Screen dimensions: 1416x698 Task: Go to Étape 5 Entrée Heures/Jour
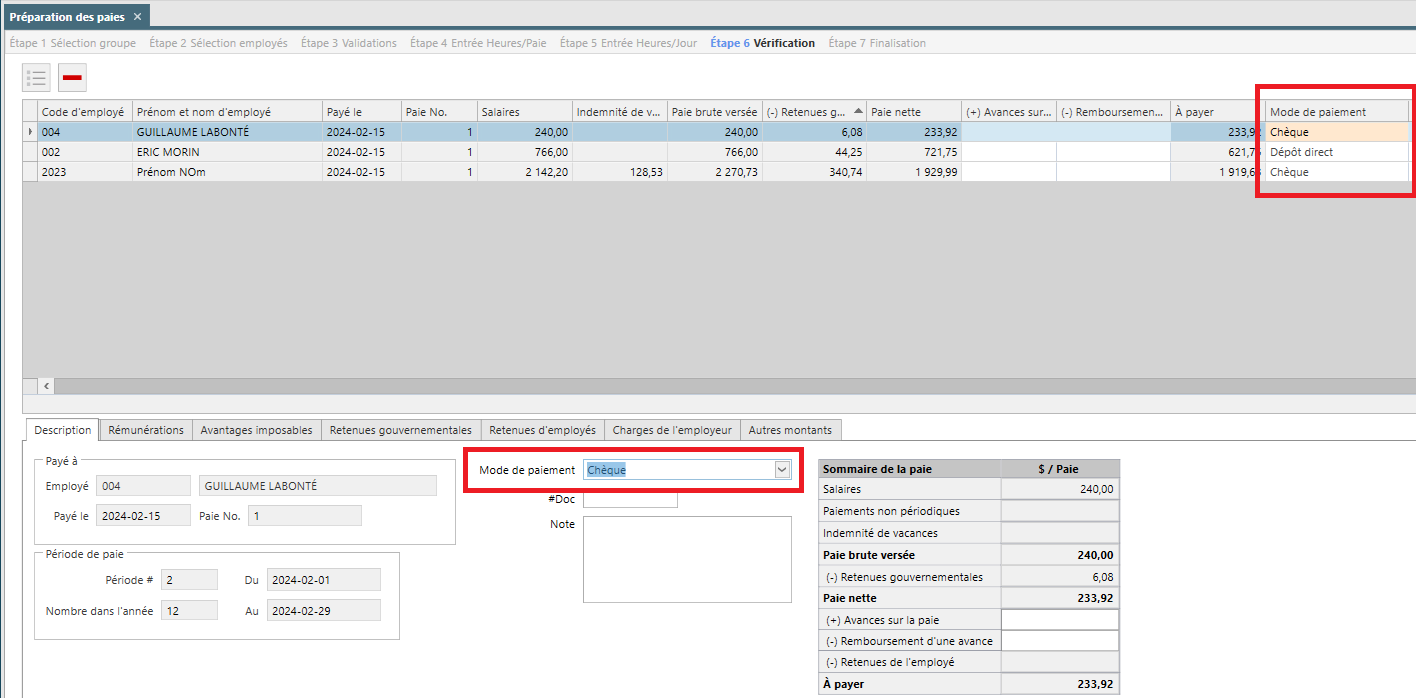628,43
